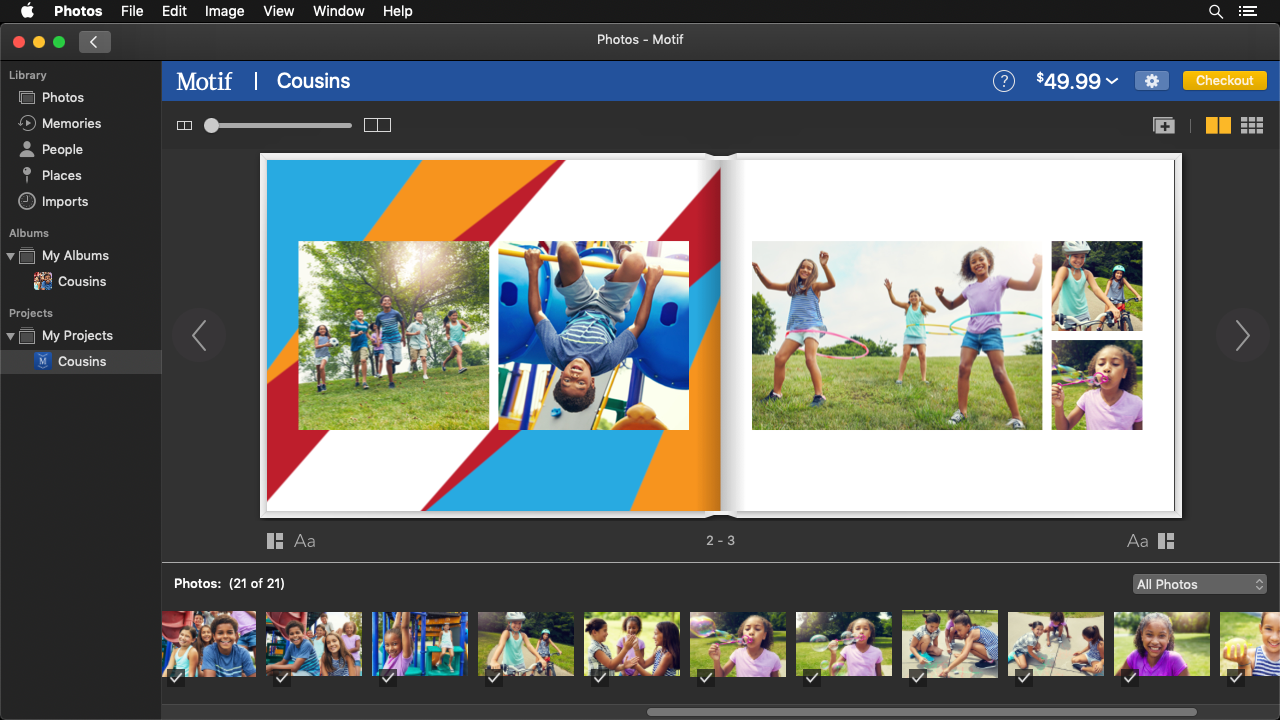Viewport: 1280px width, 720px height.
Task: Go to the previous page spread
Action: pyautogui.click(x=198, y=335)
